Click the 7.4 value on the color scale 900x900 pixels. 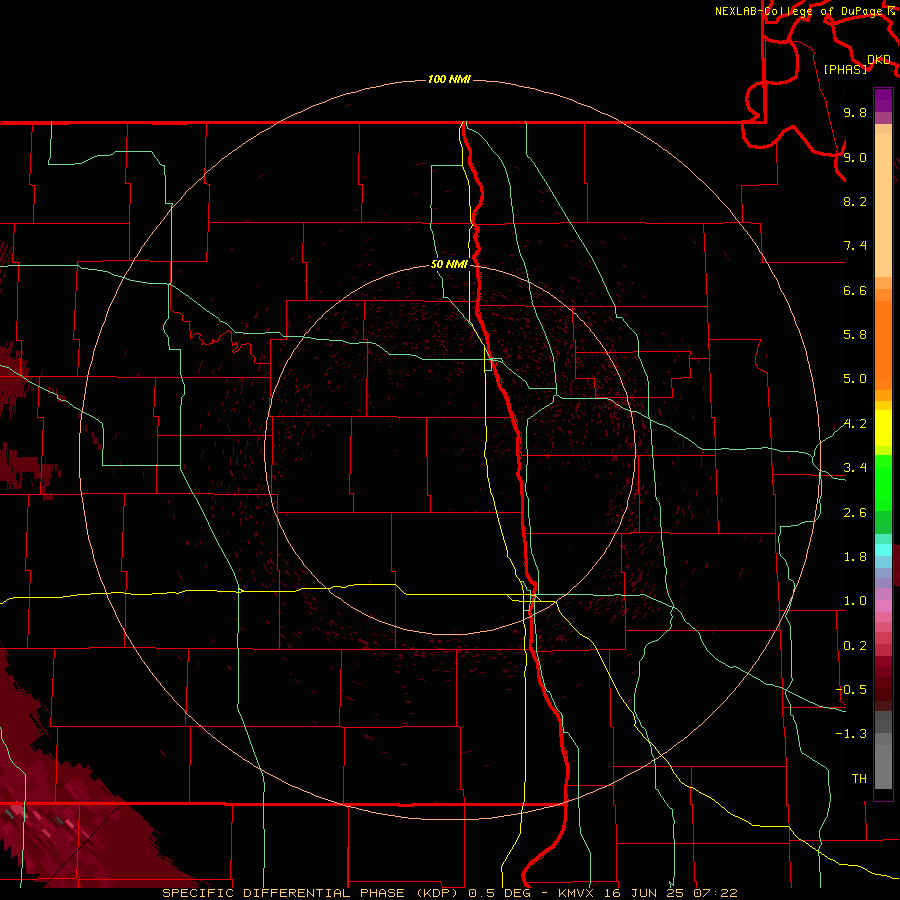[x=855, y=246]
